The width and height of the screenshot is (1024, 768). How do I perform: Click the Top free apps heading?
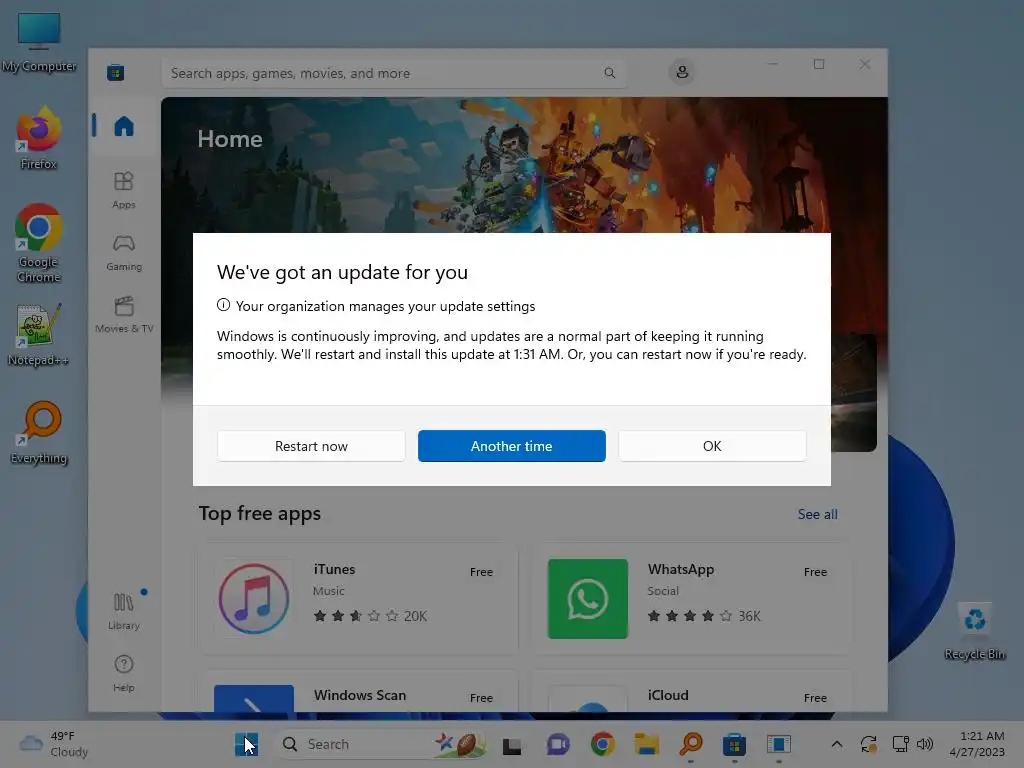coord(259,514)
